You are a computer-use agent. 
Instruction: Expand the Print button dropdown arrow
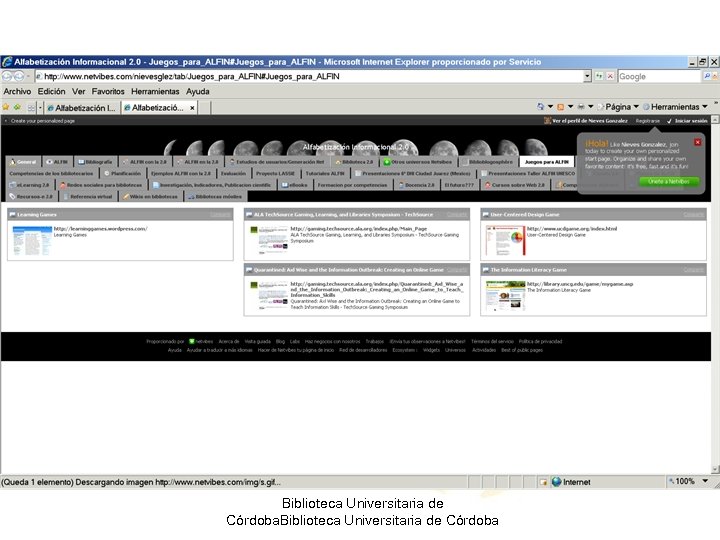591,107
